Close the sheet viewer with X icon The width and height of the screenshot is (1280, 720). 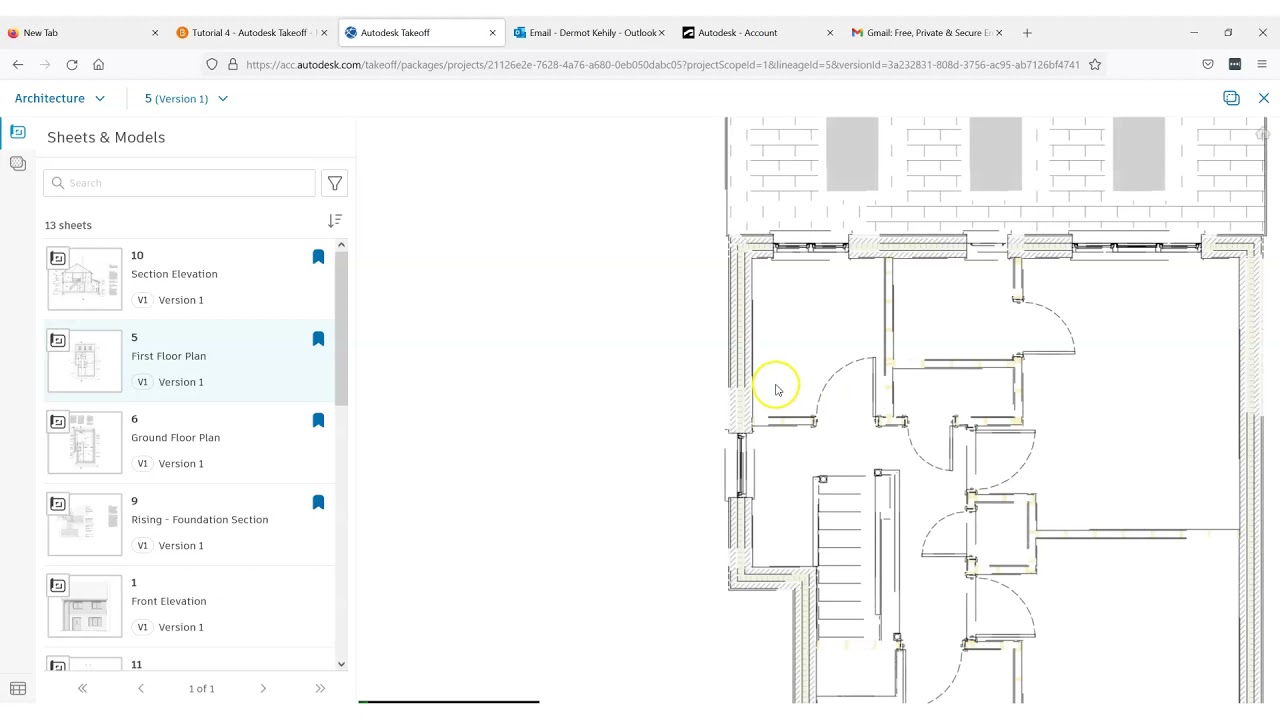coord(1264,98)
